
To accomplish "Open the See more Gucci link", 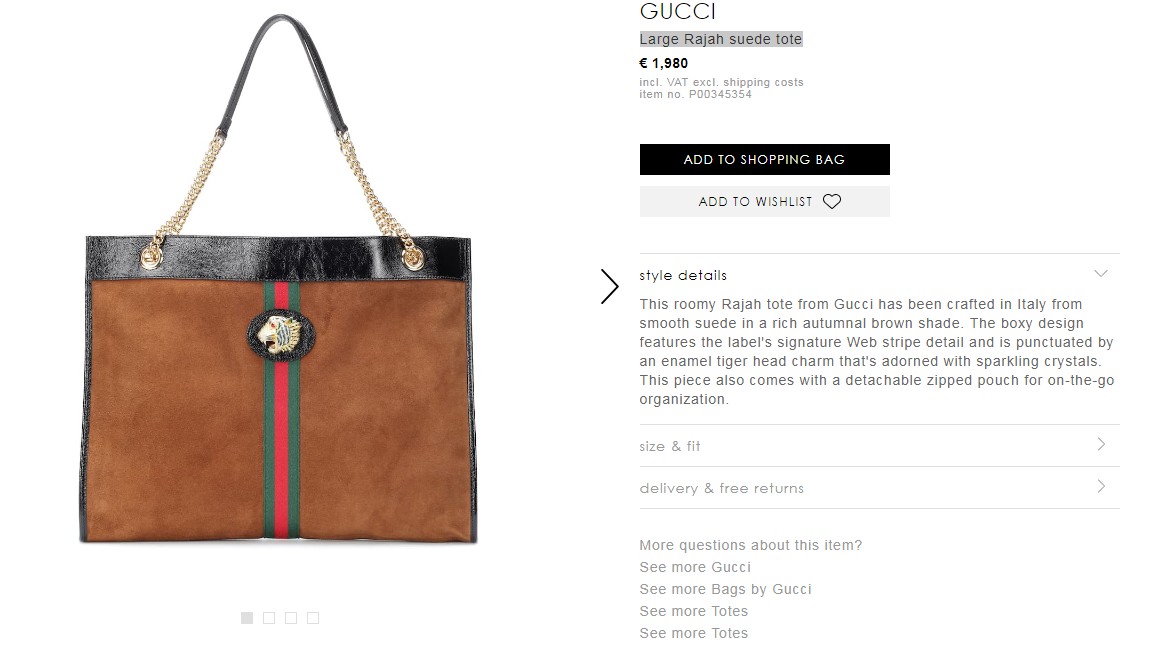I will [695, 567].
